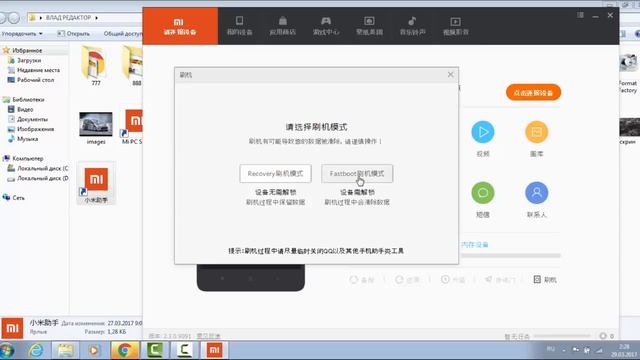640x360 pixels.
Task: Open the Wallpaper tab with picture icon
Action: click(x=369, y=26)
